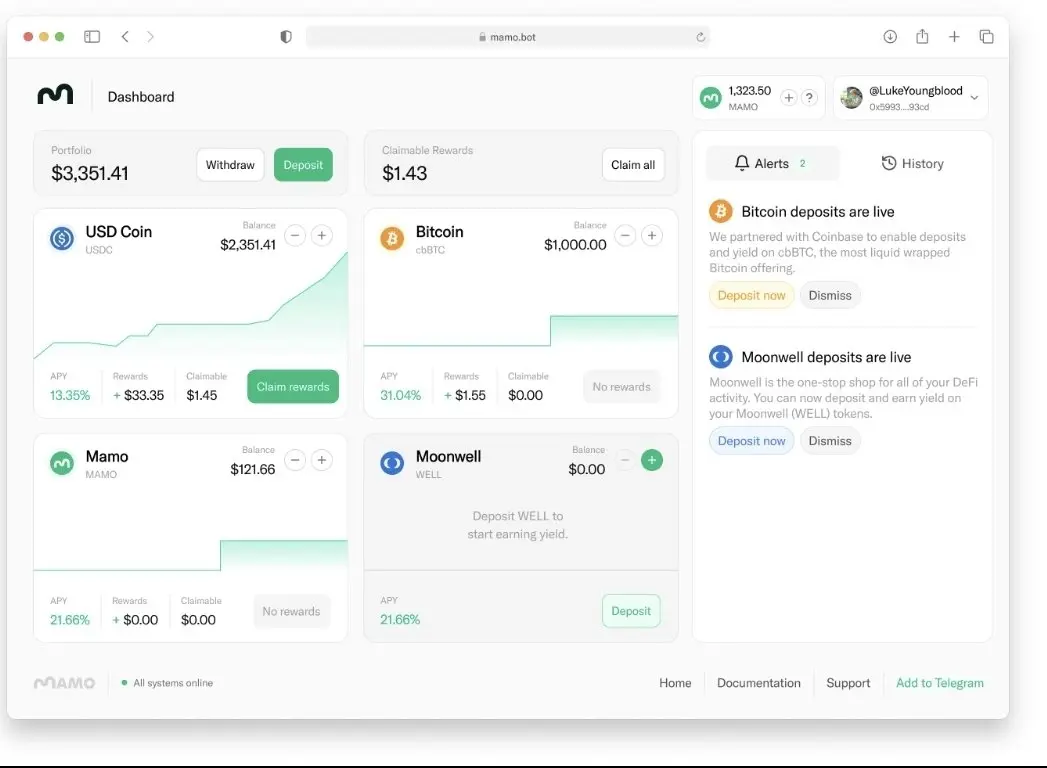Go forward with browser forward arrow
Viewport: 1047px width, 768px height.
(150, 37)
